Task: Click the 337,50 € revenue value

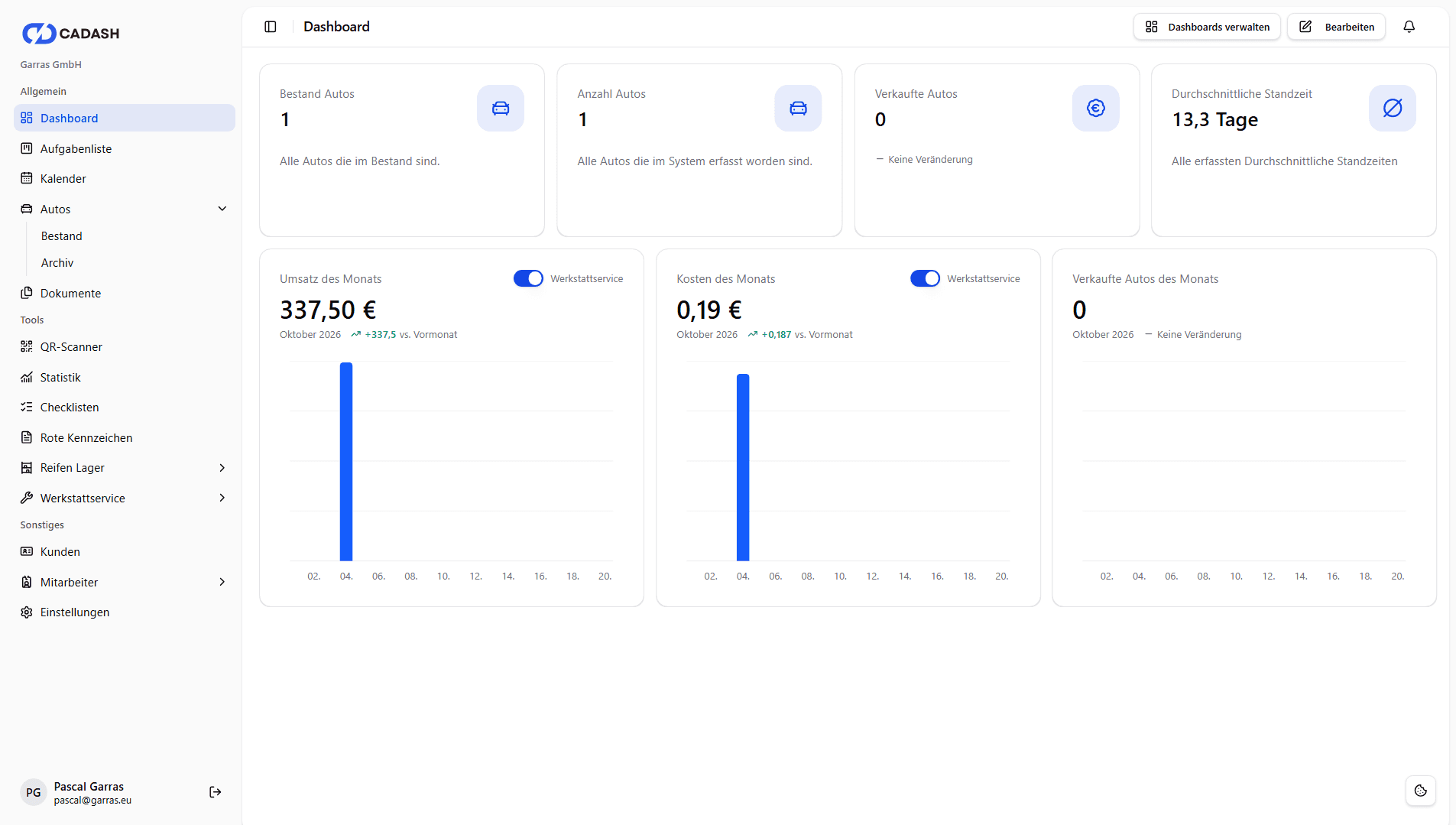Action: point(328,310)
